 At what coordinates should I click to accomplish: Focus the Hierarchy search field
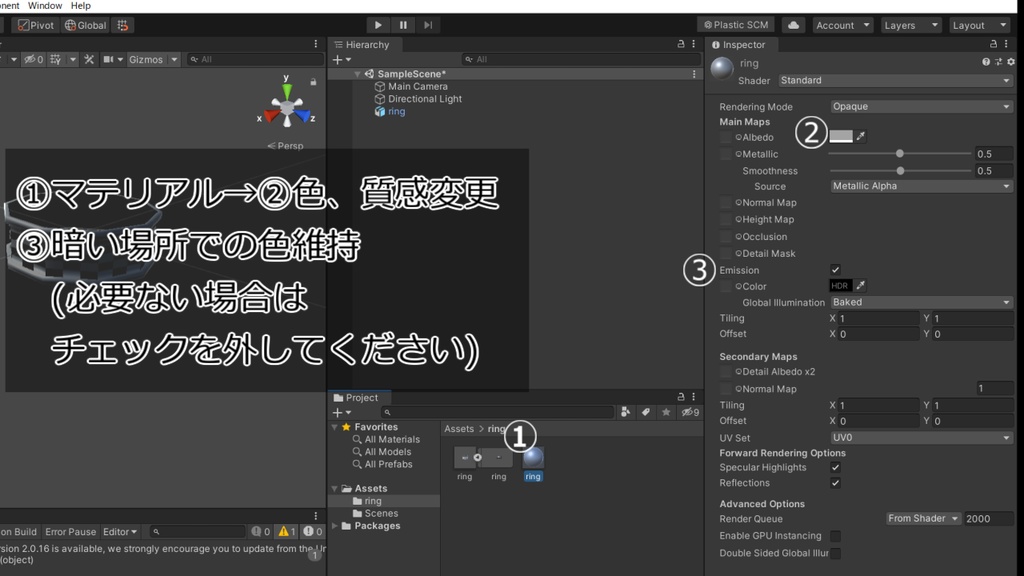point(581,59)
